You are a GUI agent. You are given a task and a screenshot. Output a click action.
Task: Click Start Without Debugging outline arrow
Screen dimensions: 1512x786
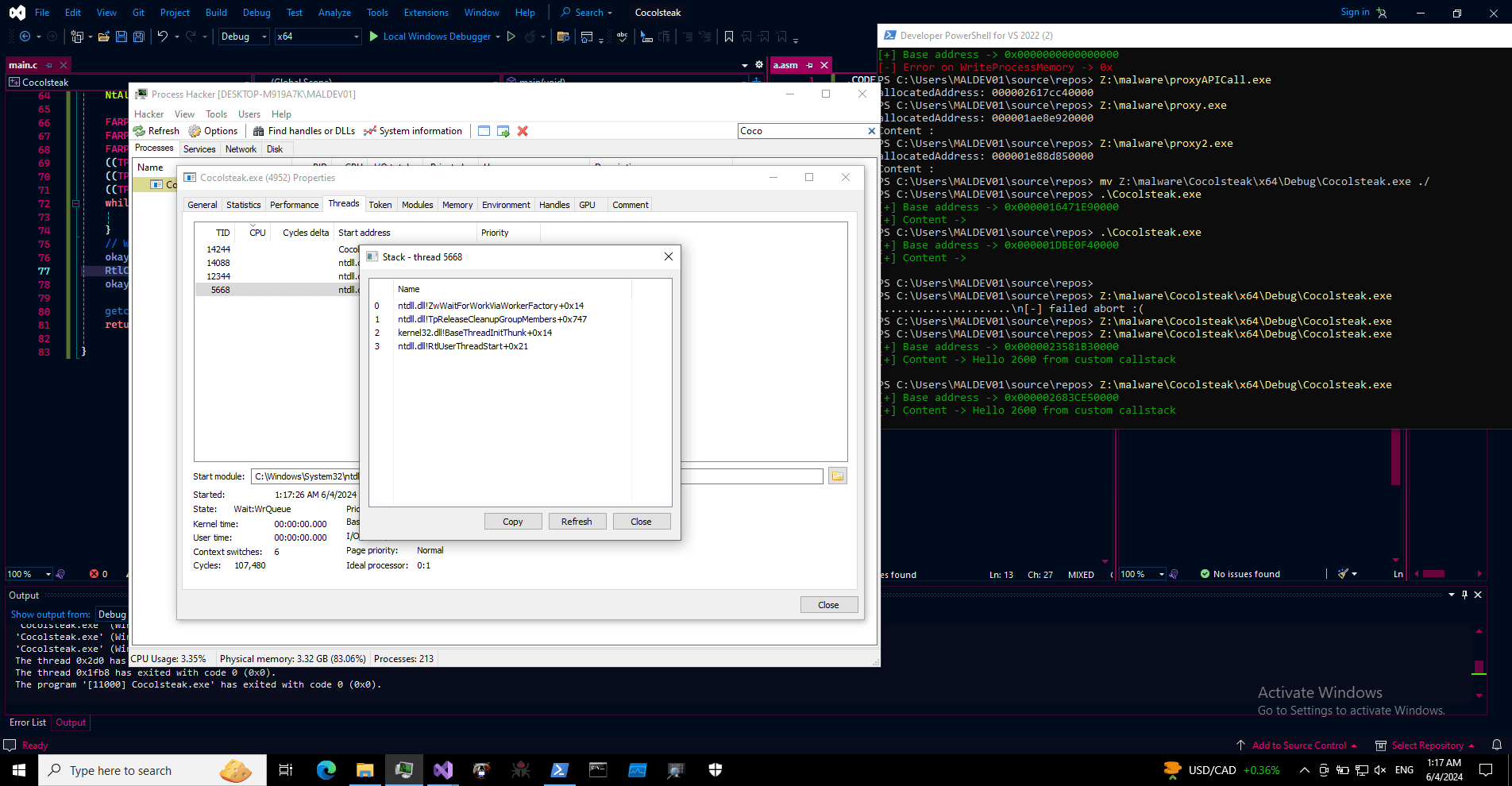pos(511,37)
